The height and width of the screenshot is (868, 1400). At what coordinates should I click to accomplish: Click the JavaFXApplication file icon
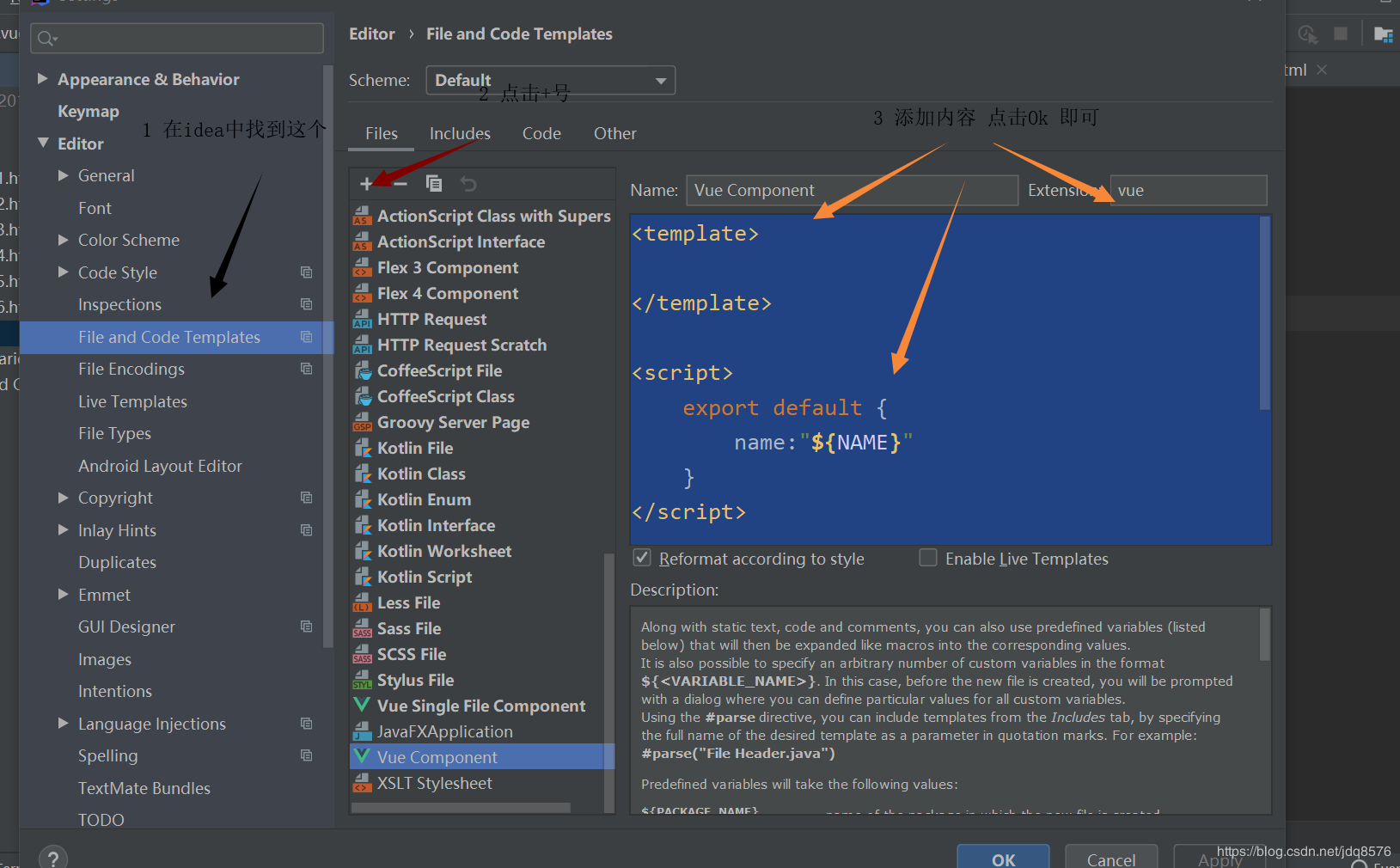pos(362,732)
